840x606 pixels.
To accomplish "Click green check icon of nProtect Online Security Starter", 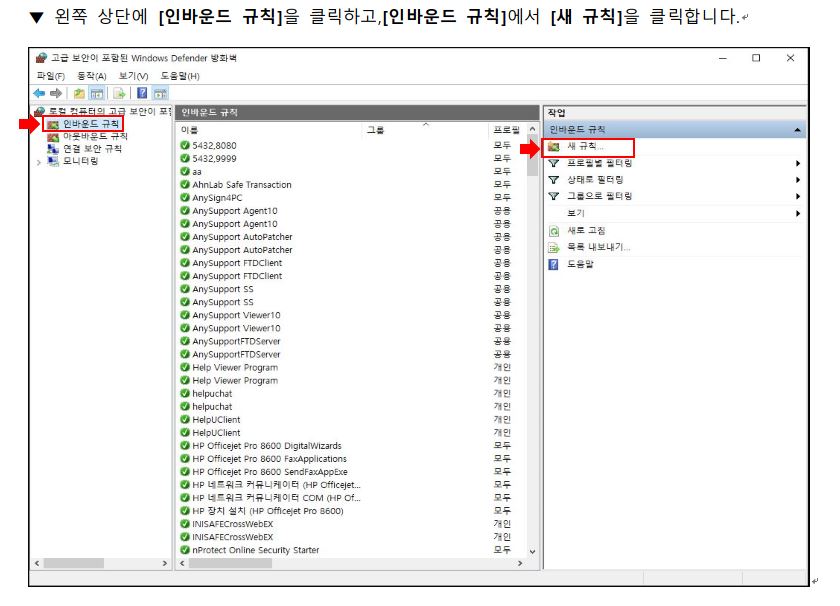I will (x=185, y=550).
